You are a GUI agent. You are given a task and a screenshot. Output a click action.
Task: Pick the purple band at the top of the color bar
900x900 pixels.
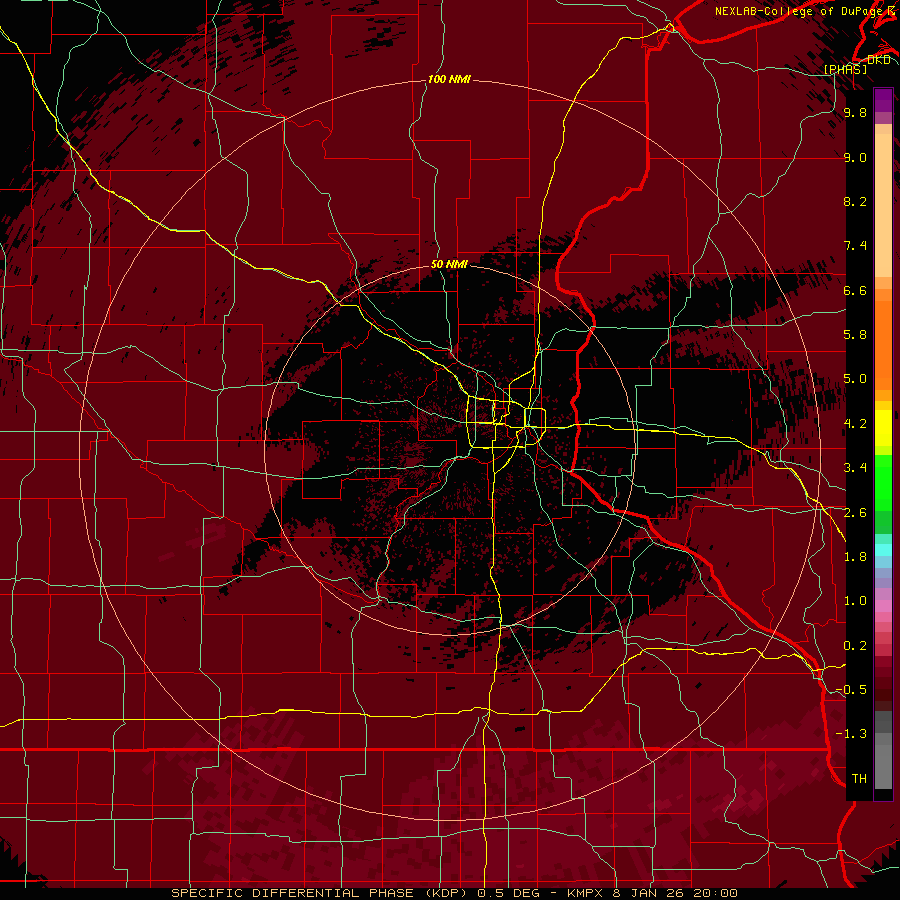pyautogui.click(x=883, y=101)
